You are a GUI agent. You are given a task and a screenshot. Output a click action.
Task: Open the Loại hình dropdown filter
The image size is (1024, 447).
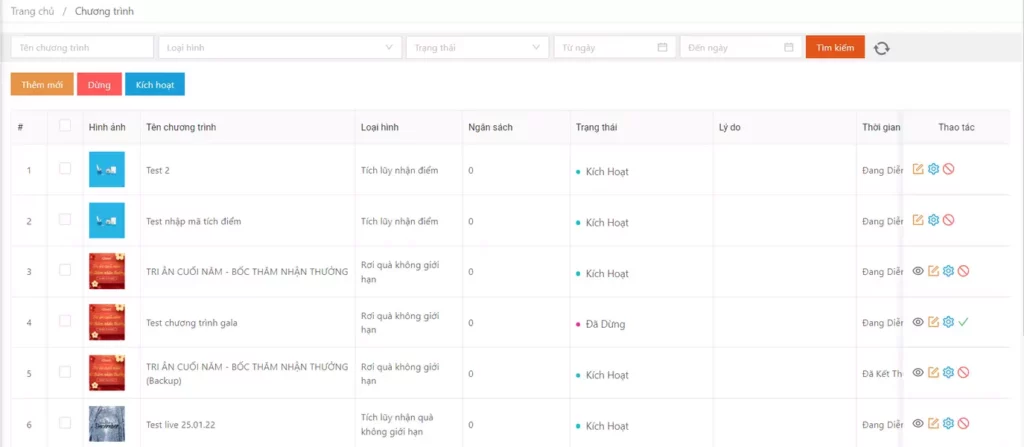coord(280,48)
